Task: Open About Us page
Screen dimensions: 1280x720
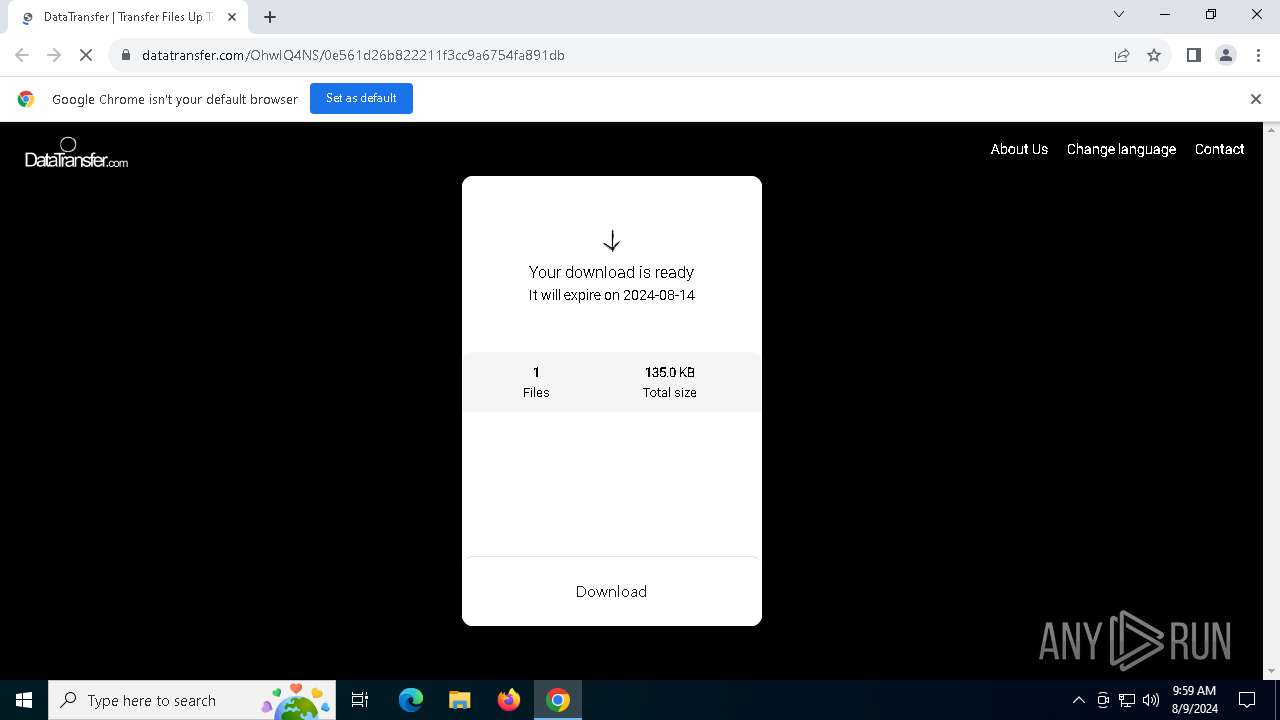Action: tap(1019, 149)
